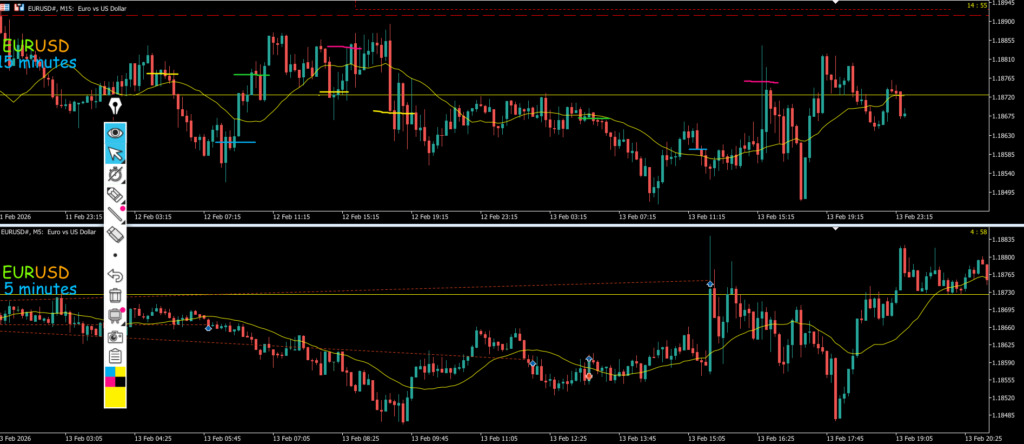Image resolution: width=1024 pixels, height=444 pixels.
Task: Click the trash bin clear icon
Action: click(x=116, y=295)
